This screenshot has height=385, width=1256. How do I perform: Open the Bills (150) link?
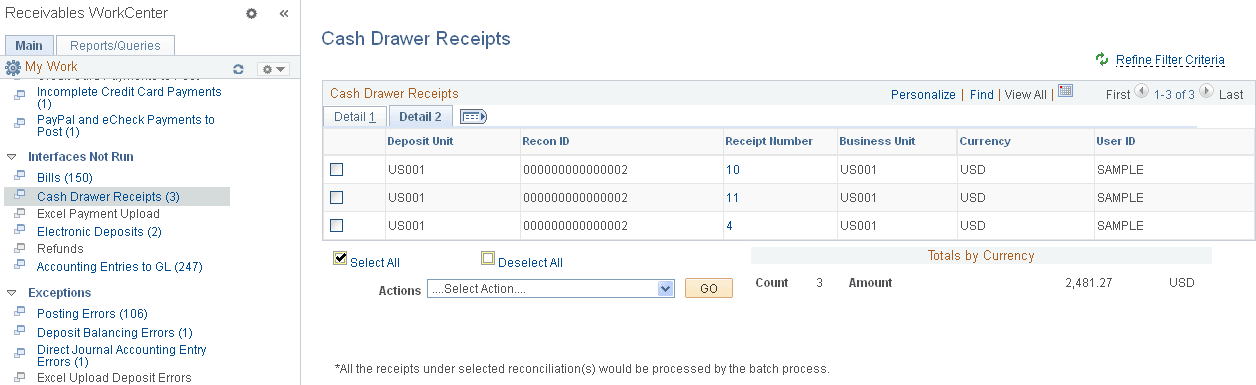click(64, 178)
